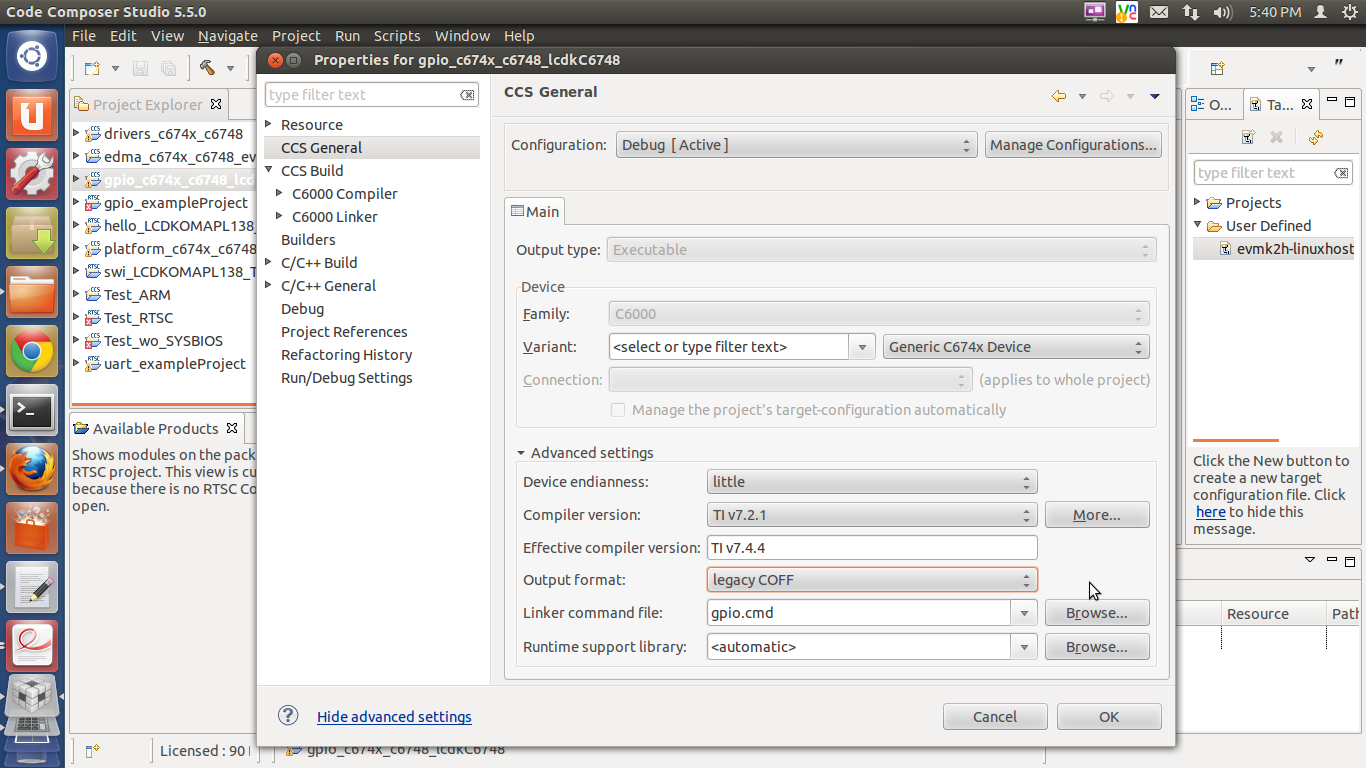The width and height of the screenshot is (1366, 768).
Task: Click the Cancel button
Action: click(x=995, y=717)
